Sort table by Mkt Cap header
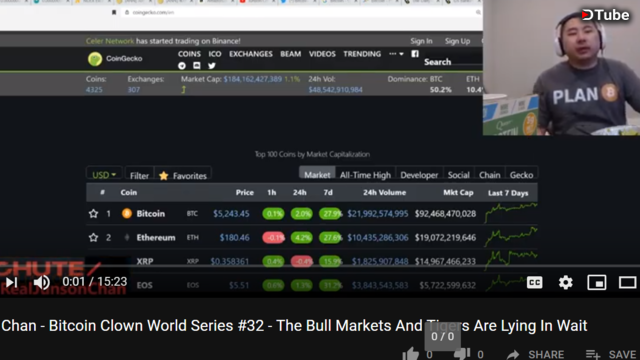Screen dimensions: 640x360 tap(458, 192)
